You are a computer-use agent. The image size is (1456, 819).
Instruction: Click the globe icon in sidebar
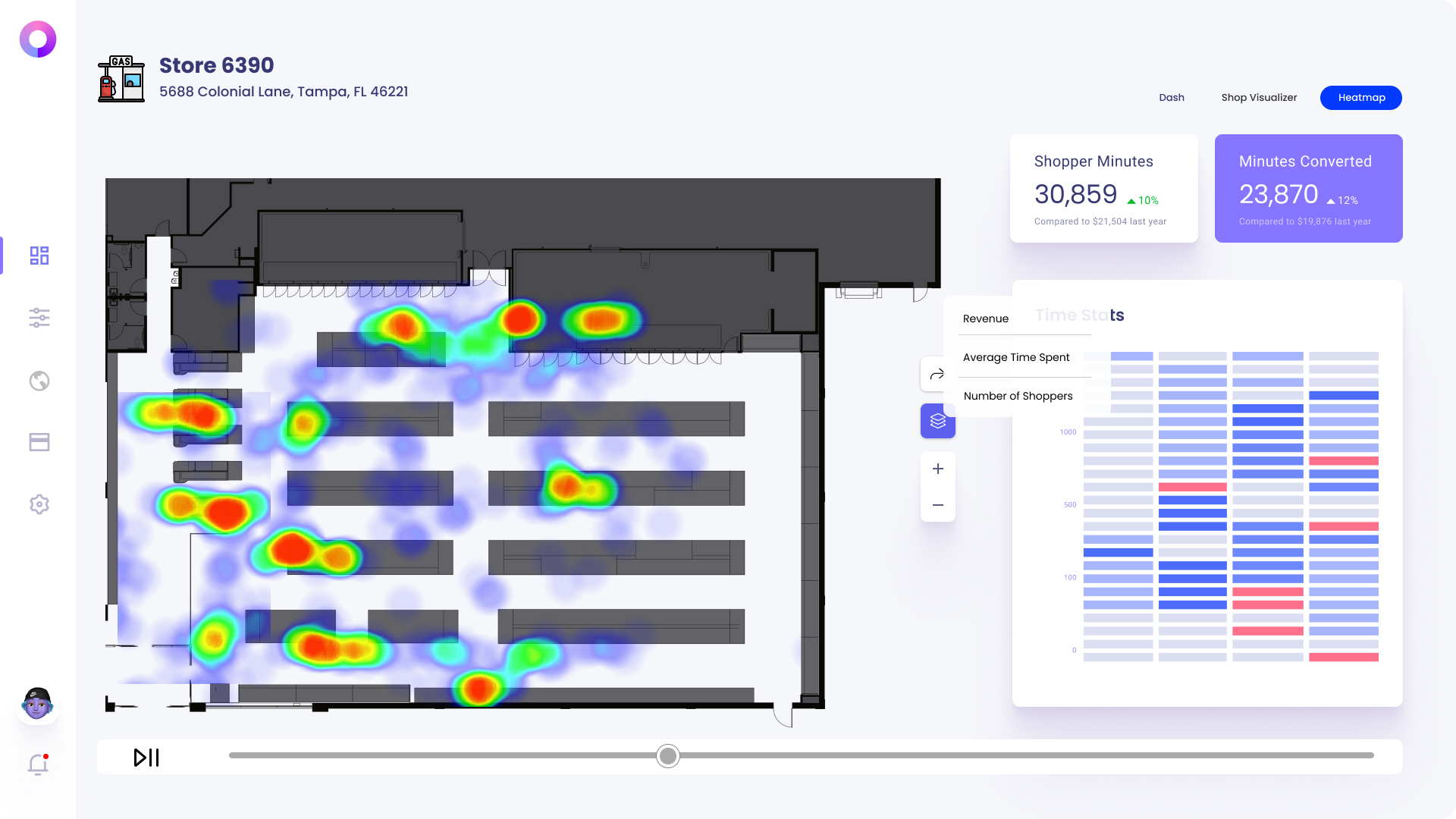(x=39, y=380)
